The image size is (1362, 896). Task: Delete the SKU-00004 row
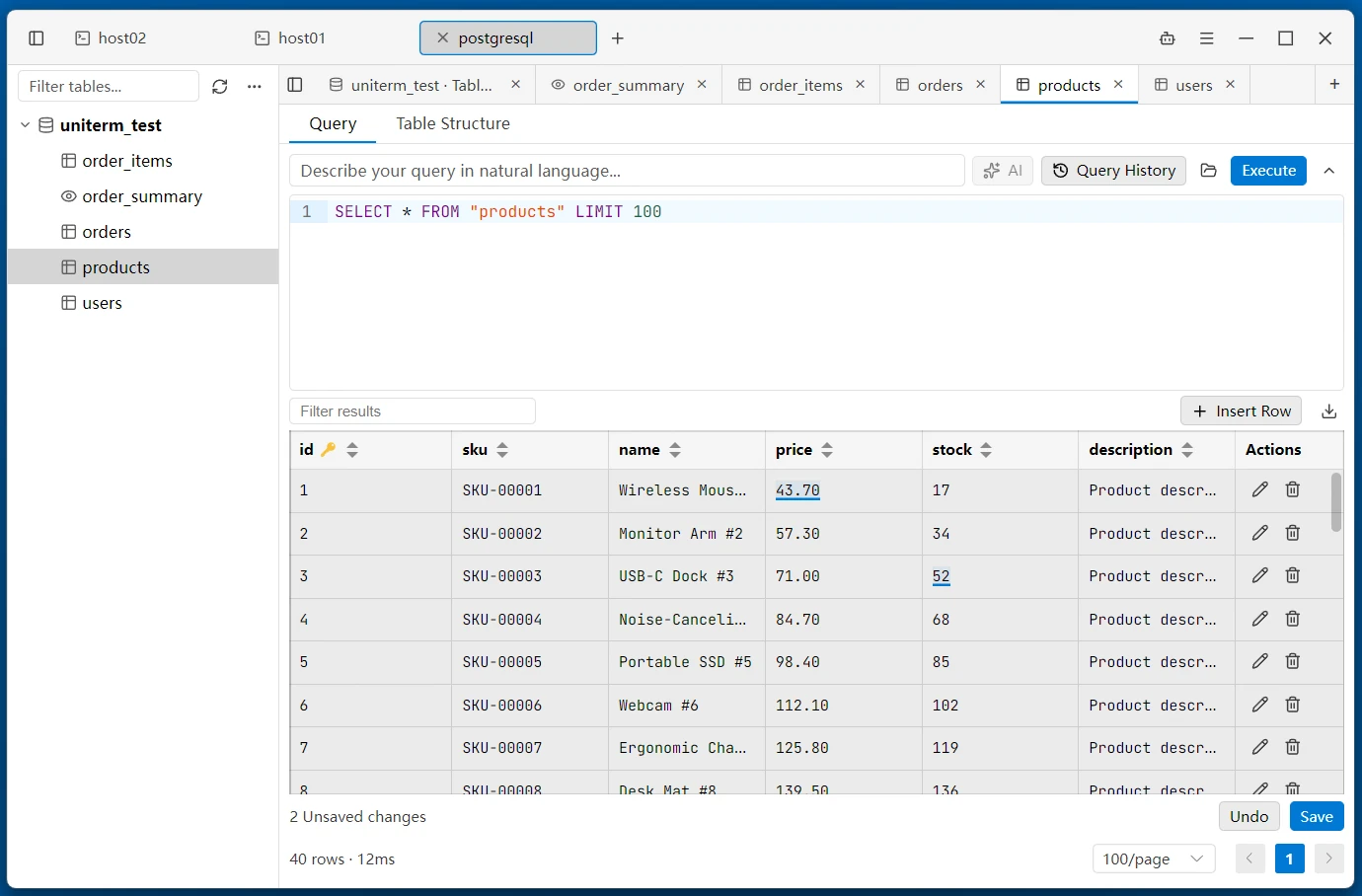coord(1293,619)
